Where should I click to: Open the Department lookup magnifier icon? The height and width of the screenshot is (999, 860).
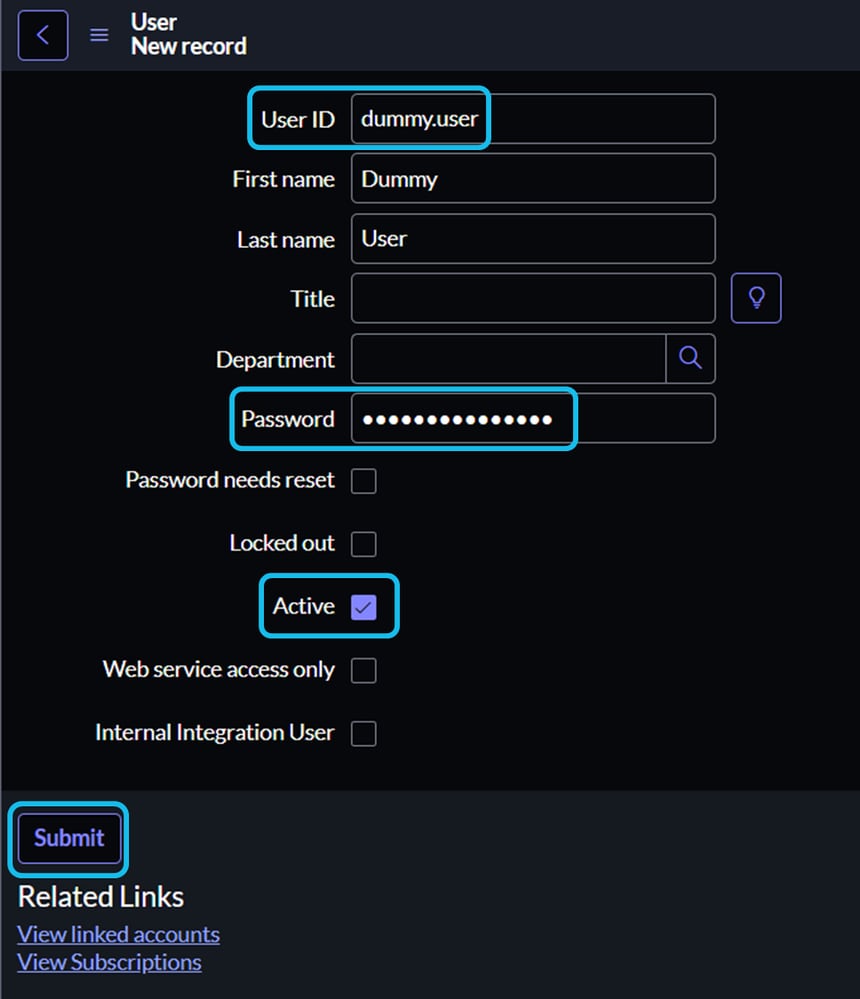[691, 358]
